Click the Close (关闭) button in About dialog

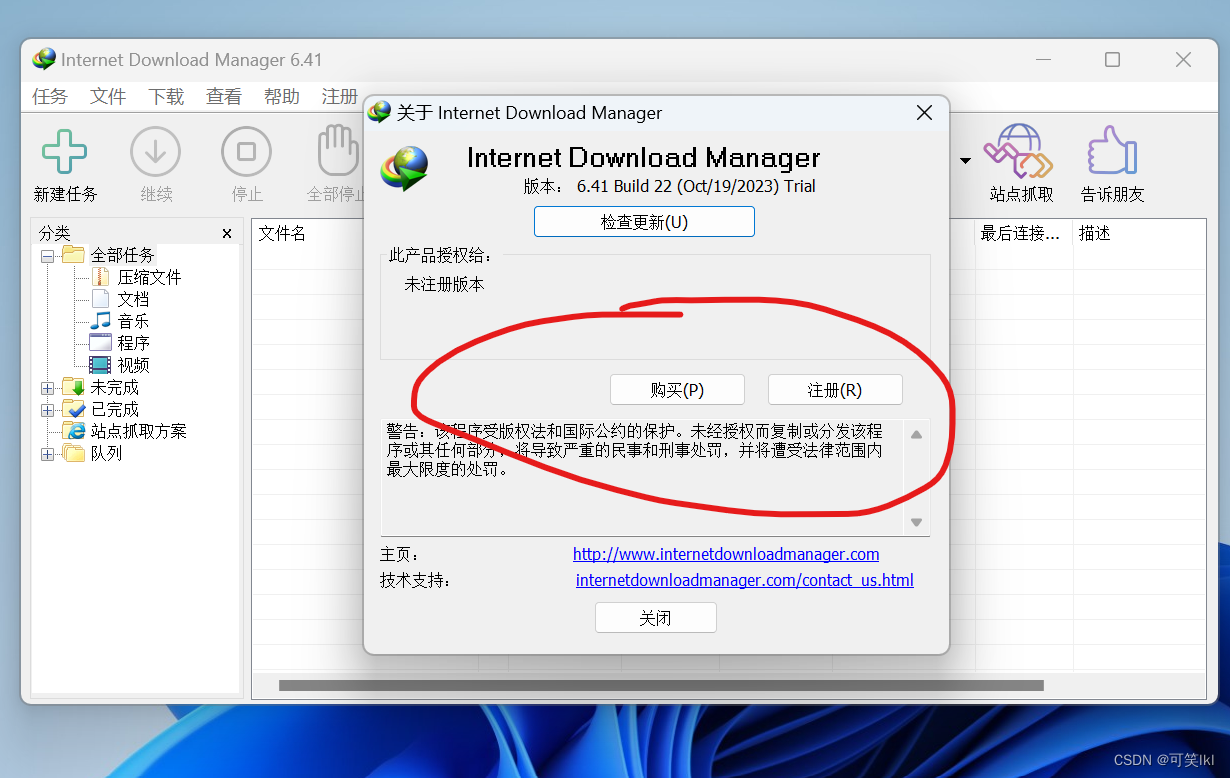tap(656, 618)
